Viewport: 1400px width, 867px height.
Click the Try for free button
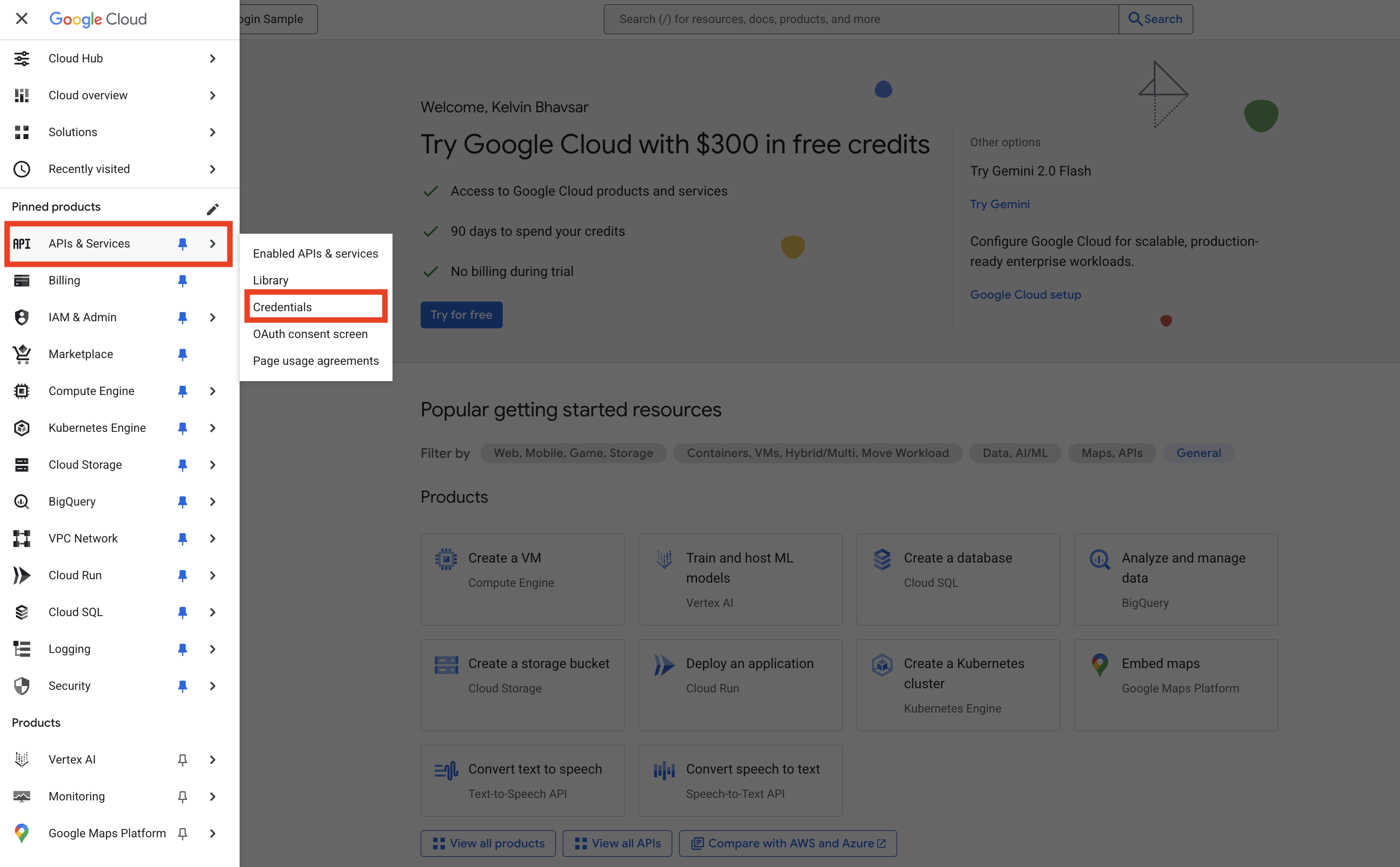coord(461,315)
